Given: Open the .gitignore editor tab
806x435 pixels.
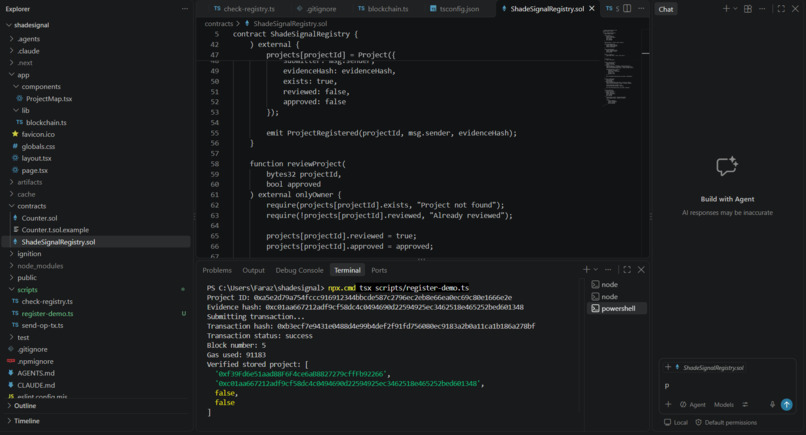Looking at the screenshot, I should pyautogui.click(x=317, y=9).
